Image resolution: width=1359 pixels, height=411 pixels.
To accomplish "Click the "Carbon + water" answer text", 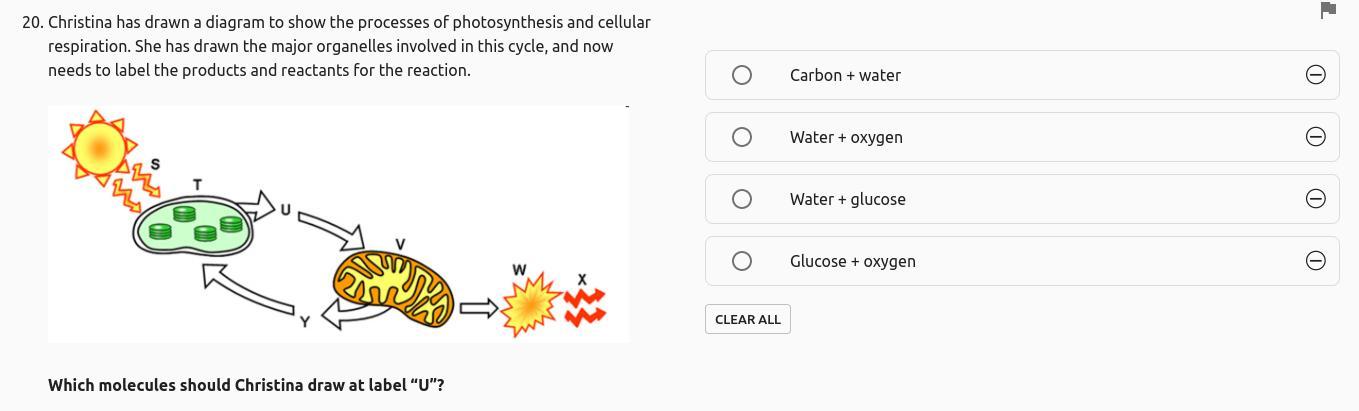I will [x=845, y=75].
